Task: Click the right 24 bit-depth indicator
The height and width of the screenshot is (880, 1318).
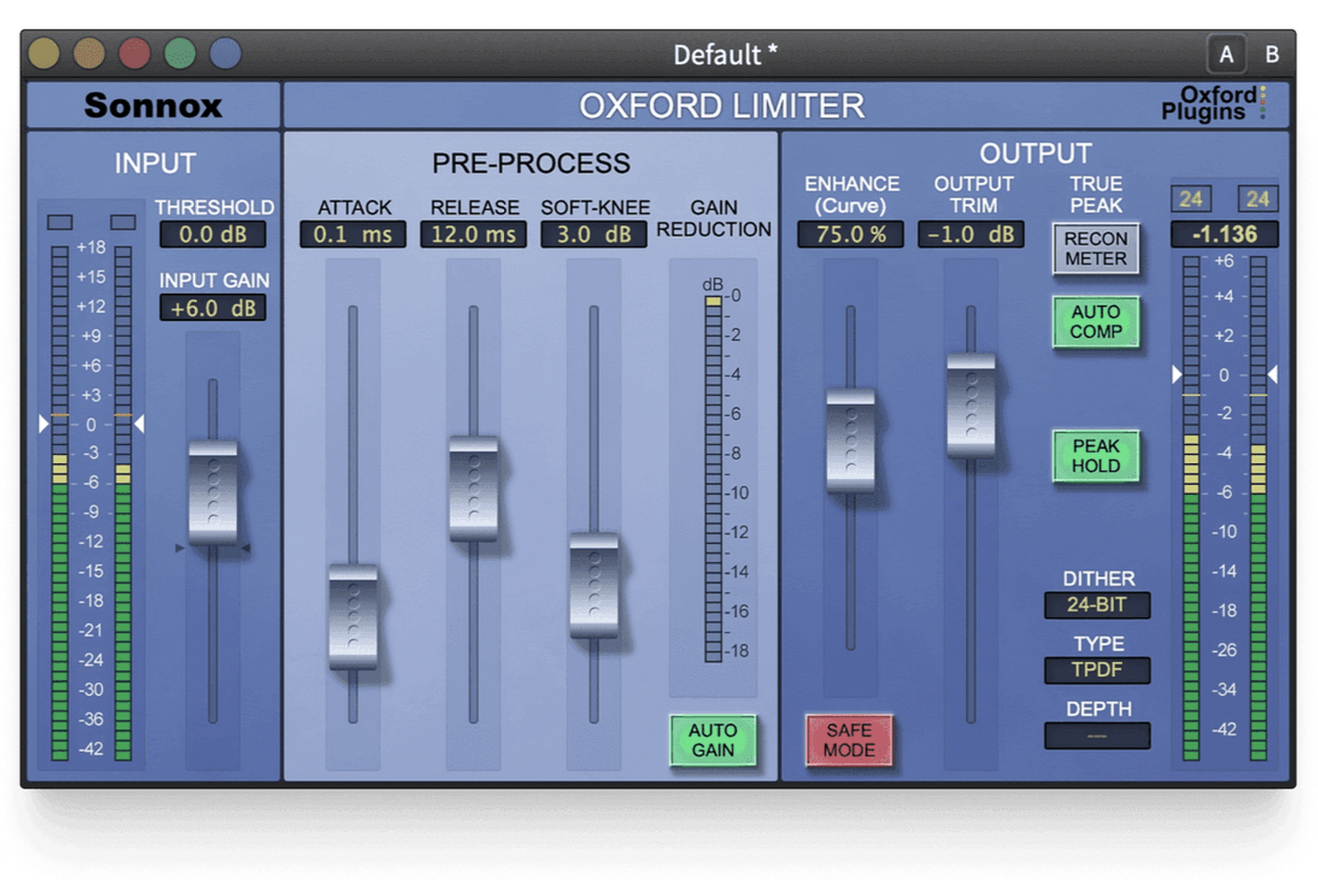Action: click(1260, 197)
